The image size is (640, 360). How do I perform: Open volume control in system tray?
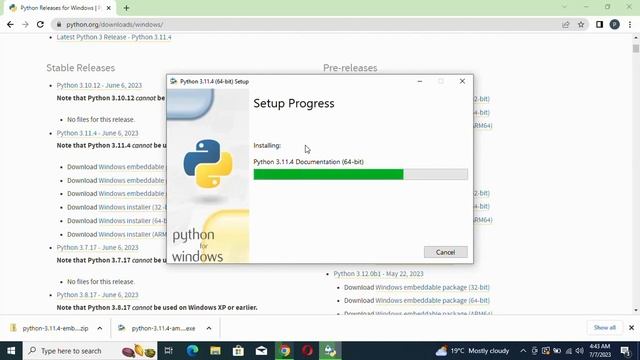[580, 351]
